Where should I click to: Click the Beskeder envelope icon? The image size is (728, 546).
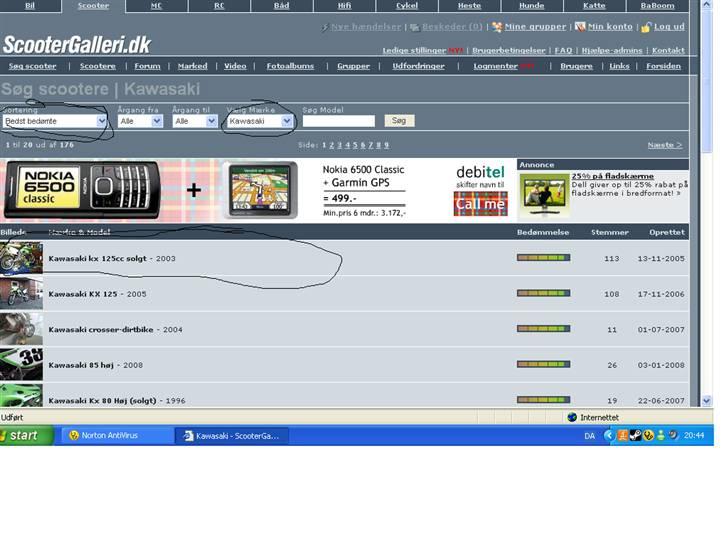(x=414, y=27)
